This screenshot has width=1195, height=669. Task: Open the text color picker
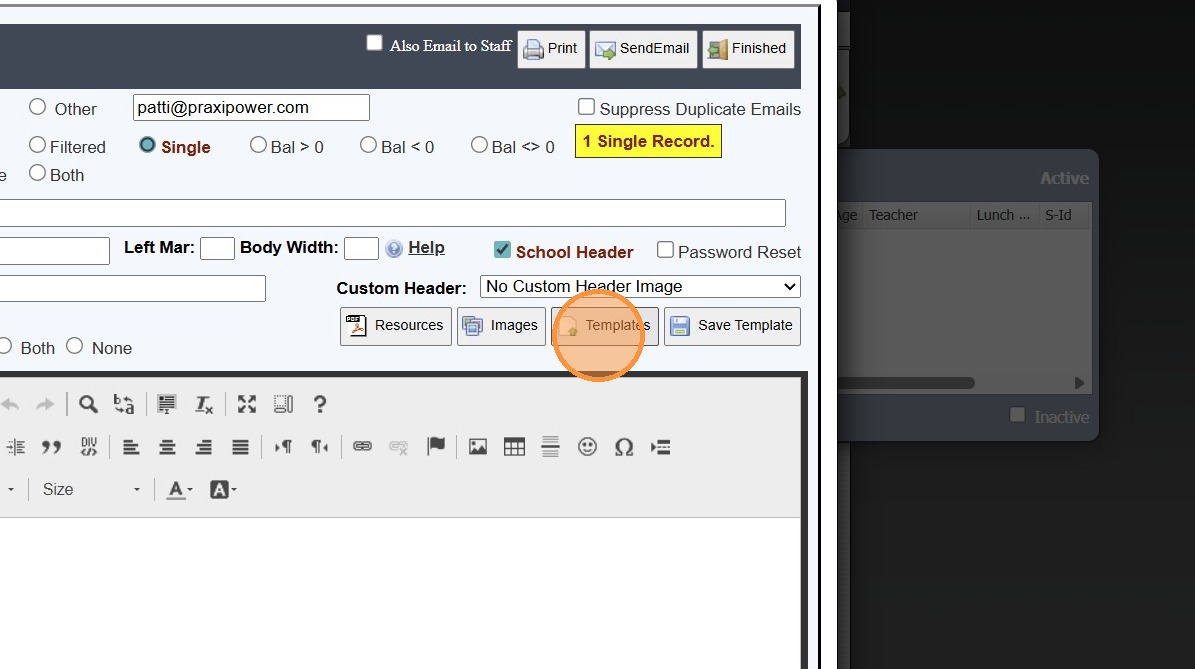[180, 489]
